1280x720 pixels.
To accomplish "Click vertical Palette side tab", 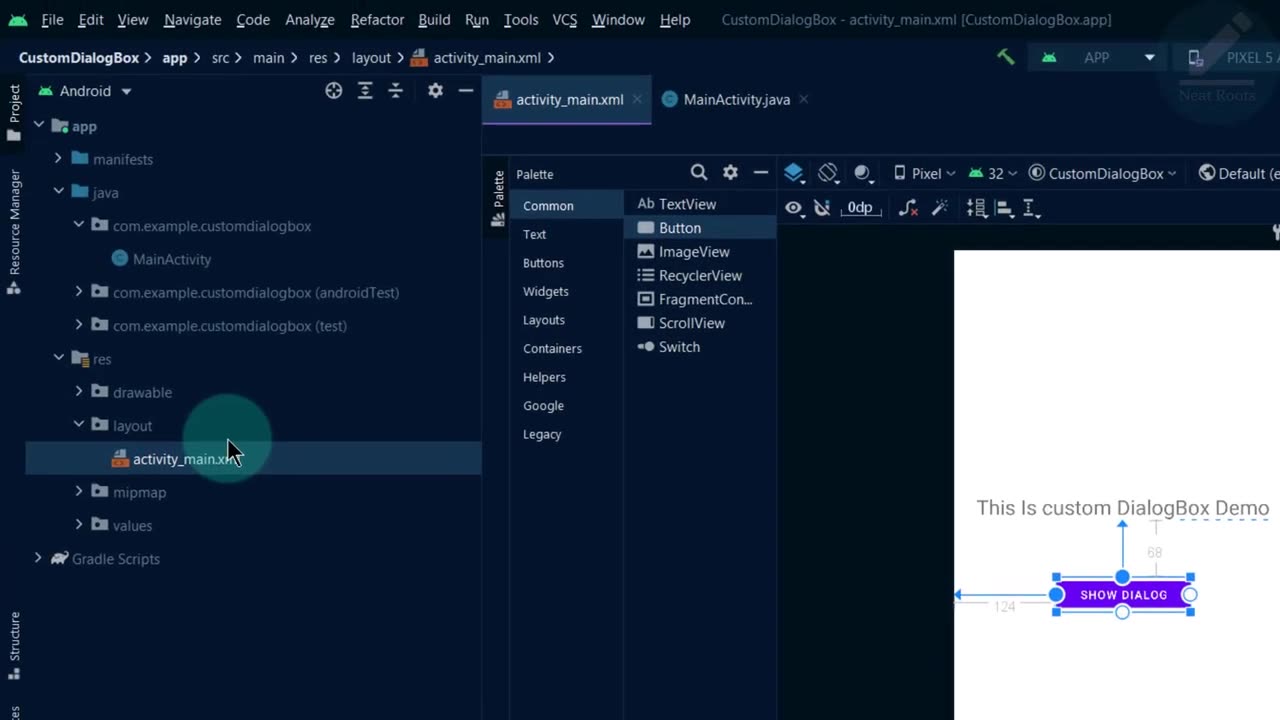I will (x=498, y=198).
